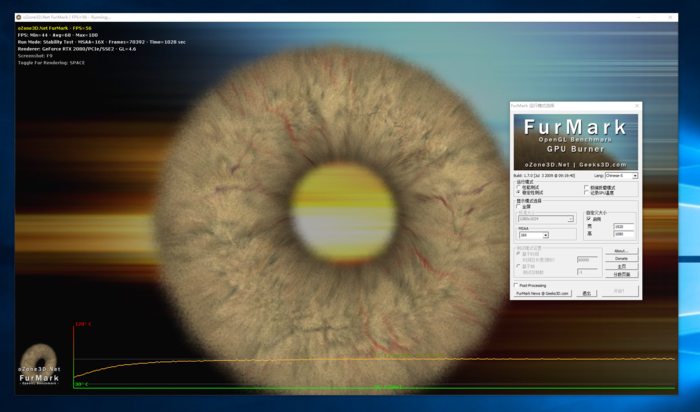
Task: Click the Build 1.7.0 version text
Action: [x=544, y=176]
